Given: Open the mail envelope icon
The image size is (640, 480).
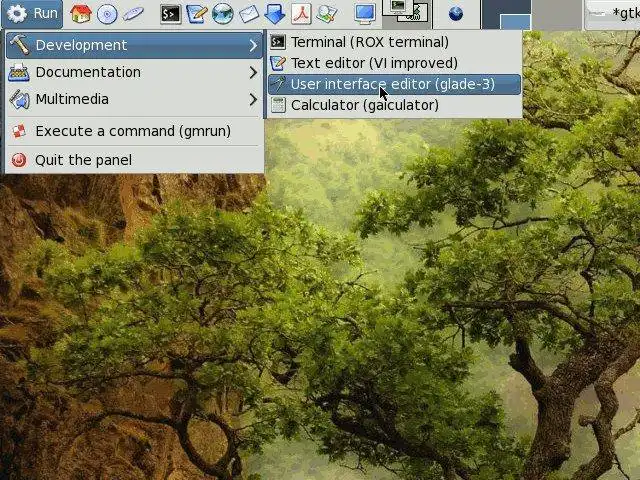Looking at the screenshot, I should tap(249, 14).
